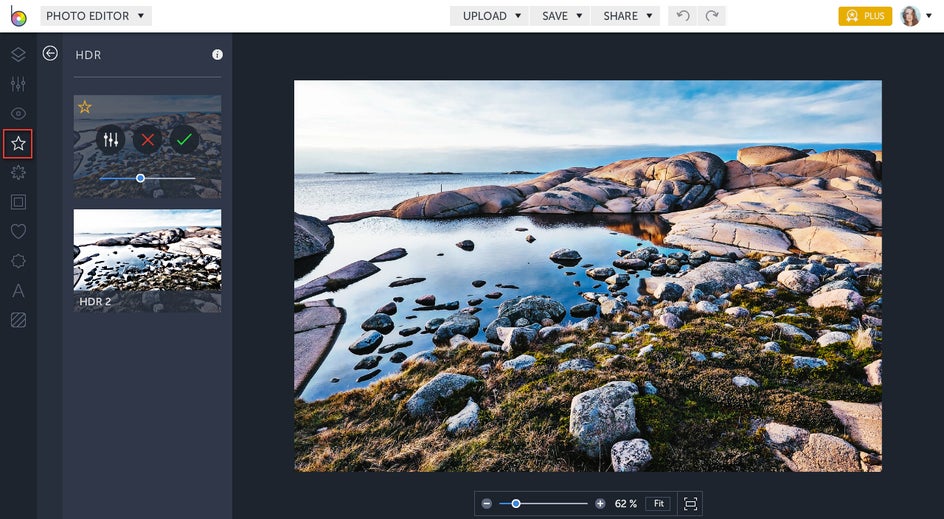Image resolution: width=944 pixels, height=519 pixels.
Task: Open the Upload dropdown menu
Action: (491, 16)
